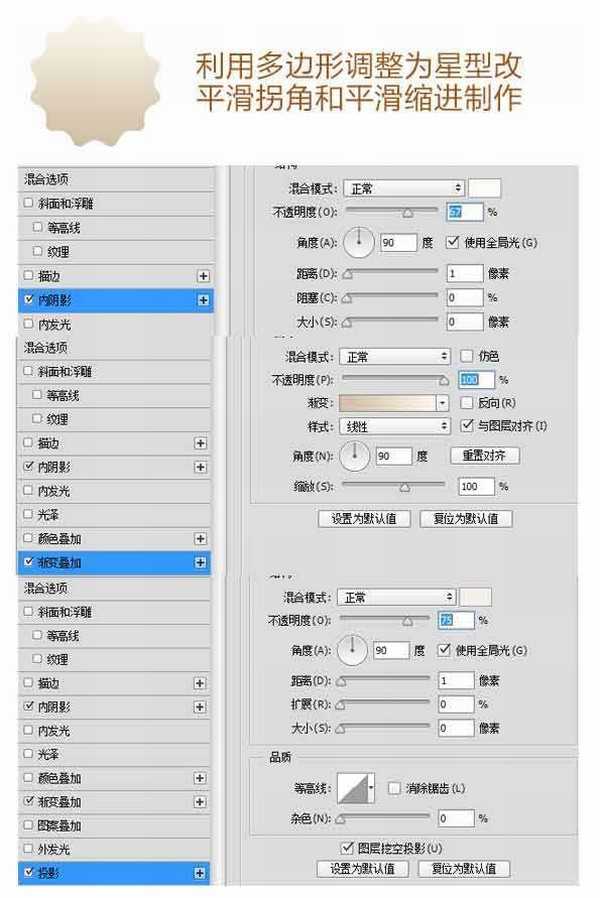Enable the 仿色 dither checkbox

pyautogui.click(x=467, y=357)
